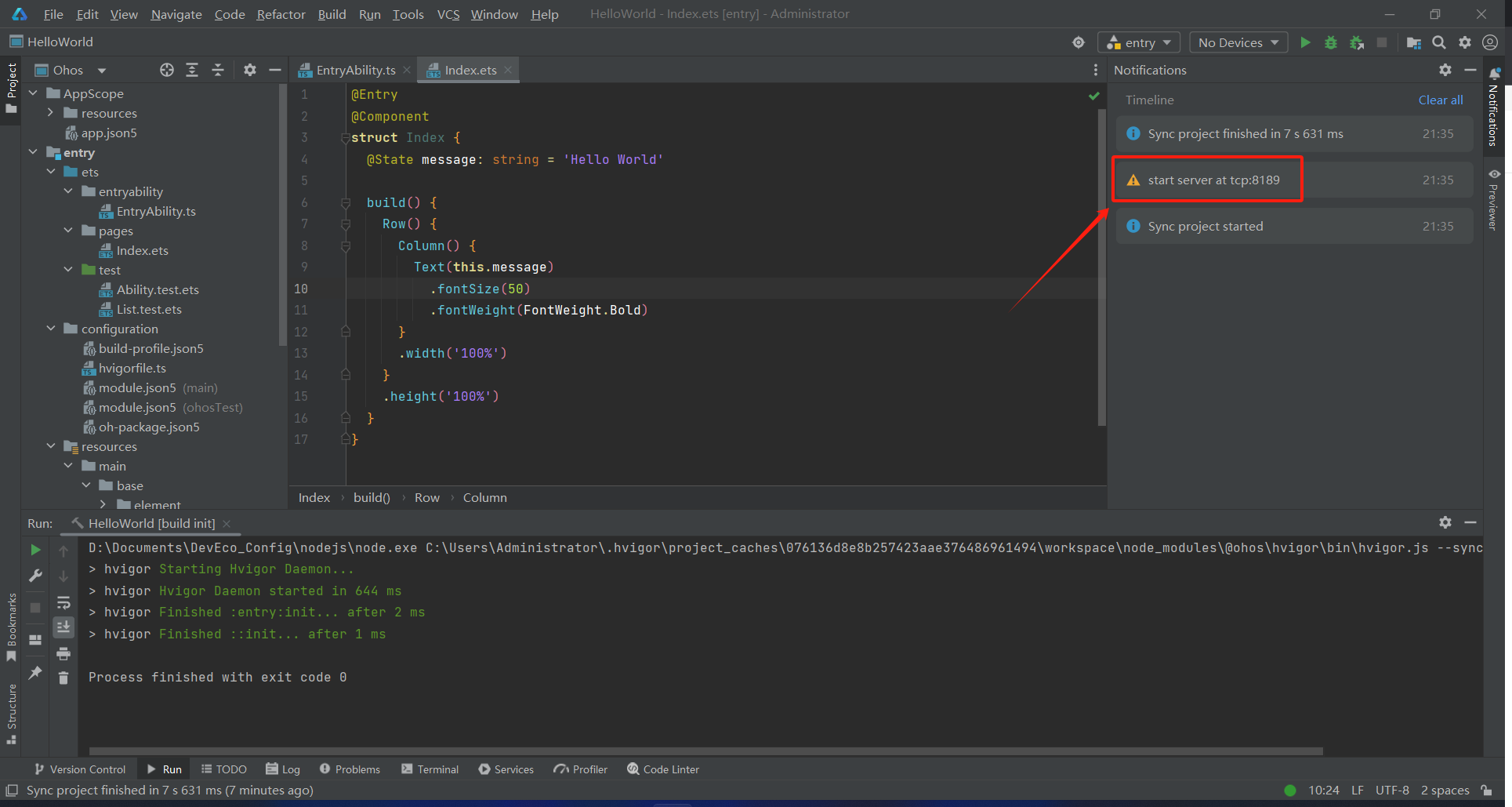This screenshot has height=807, width=1512.
Task: Collapse the pages folder
Action: click(x=68, y=231)
